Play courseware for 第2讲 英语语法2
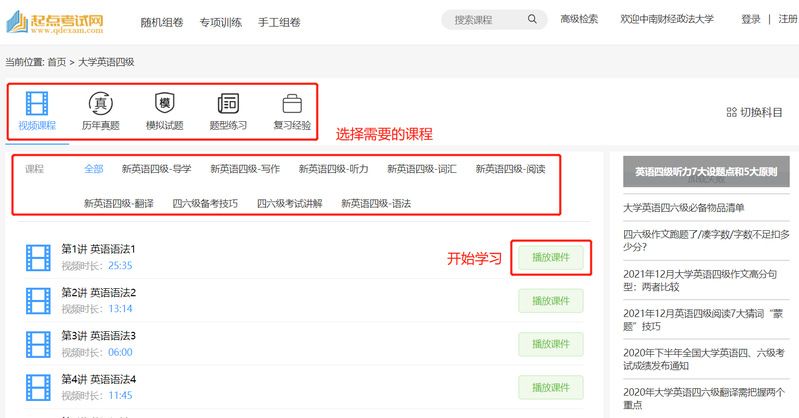799x418 pixels. [550, 301]
